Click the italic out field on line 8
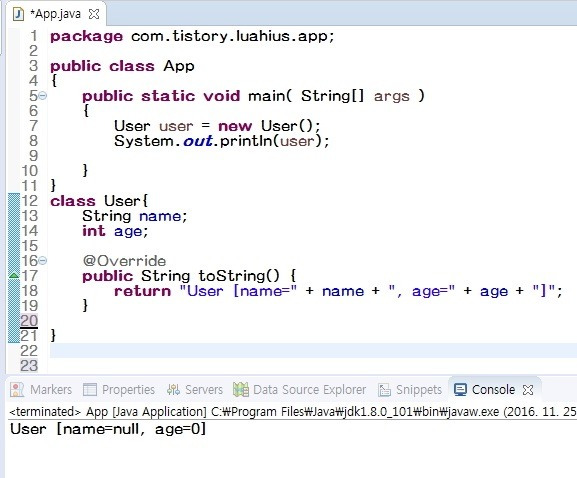The height and width of the screenshot is (478, 577). click(x=198, y=141)
